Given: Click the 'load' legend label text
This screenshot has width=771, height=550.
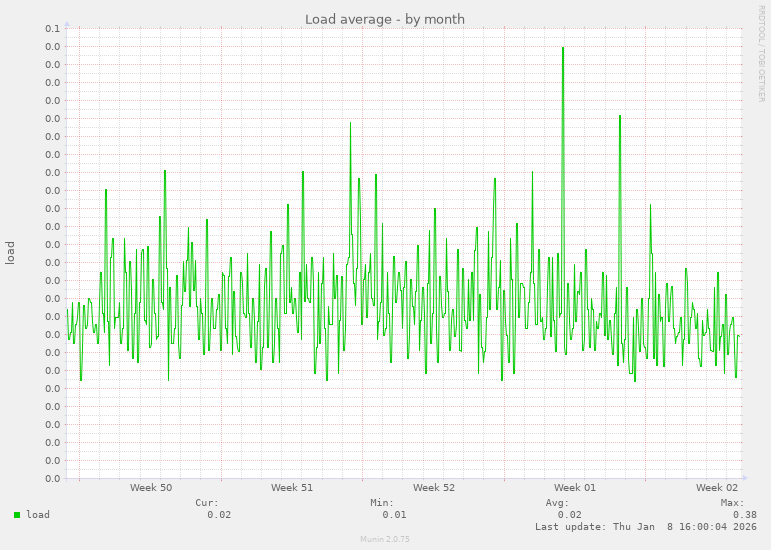Looking at the screenshot, I should tap(38, 515).
